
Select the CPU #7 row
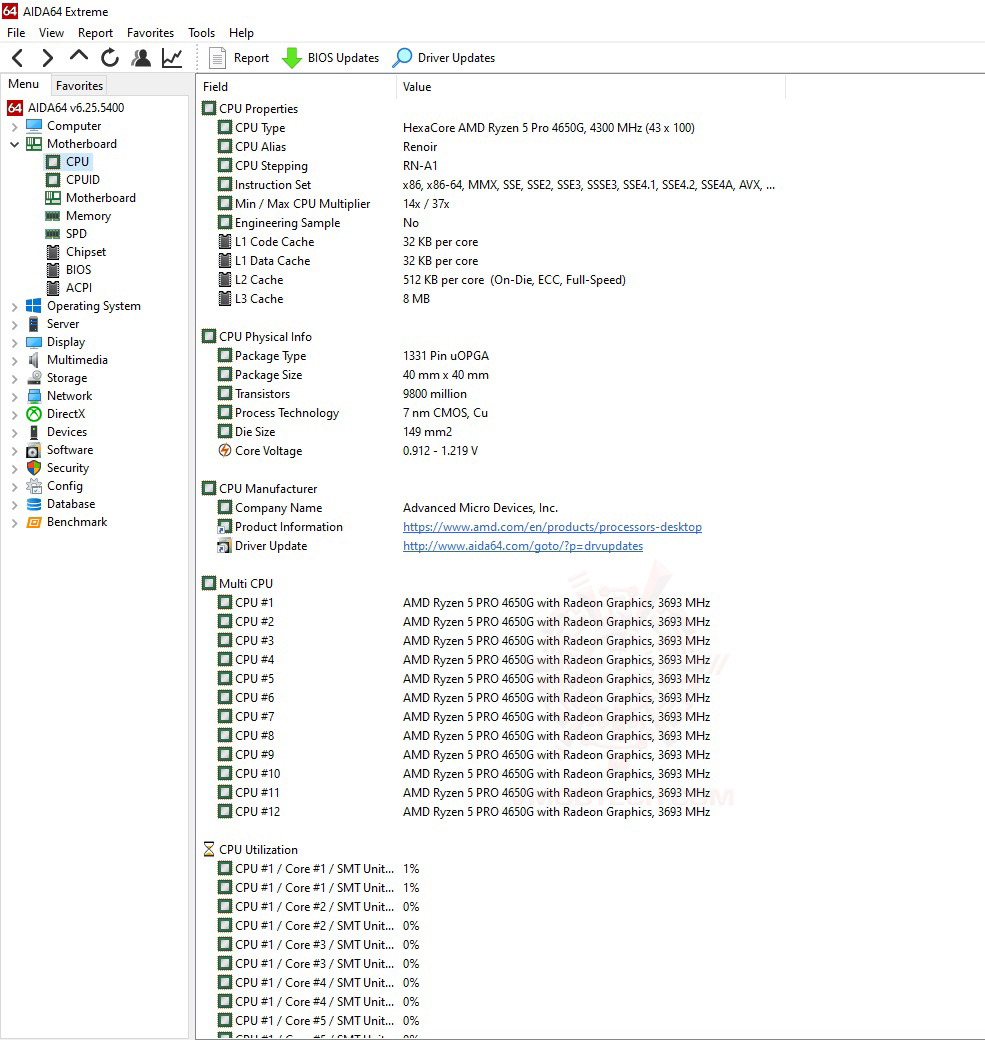click(491, 717)
